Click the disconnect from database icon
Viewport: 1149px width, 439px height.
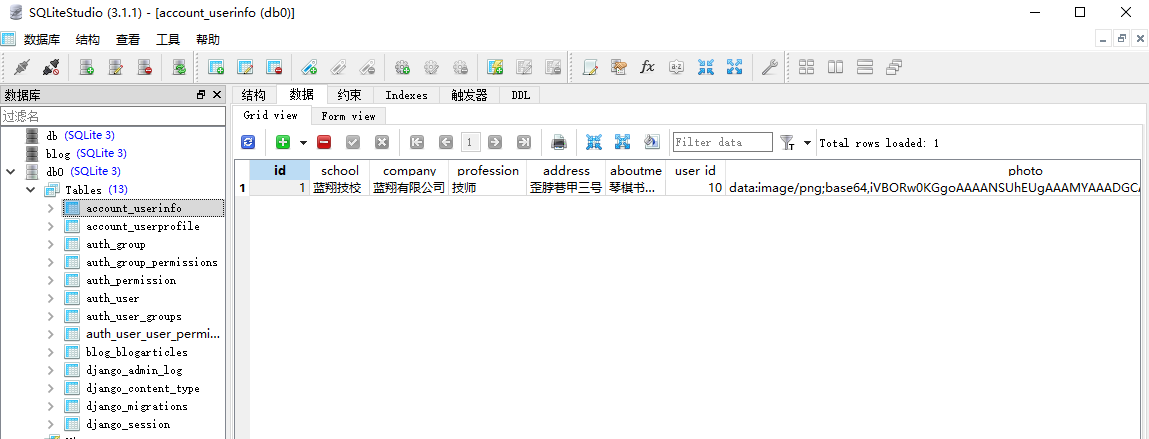click(51, 67)
